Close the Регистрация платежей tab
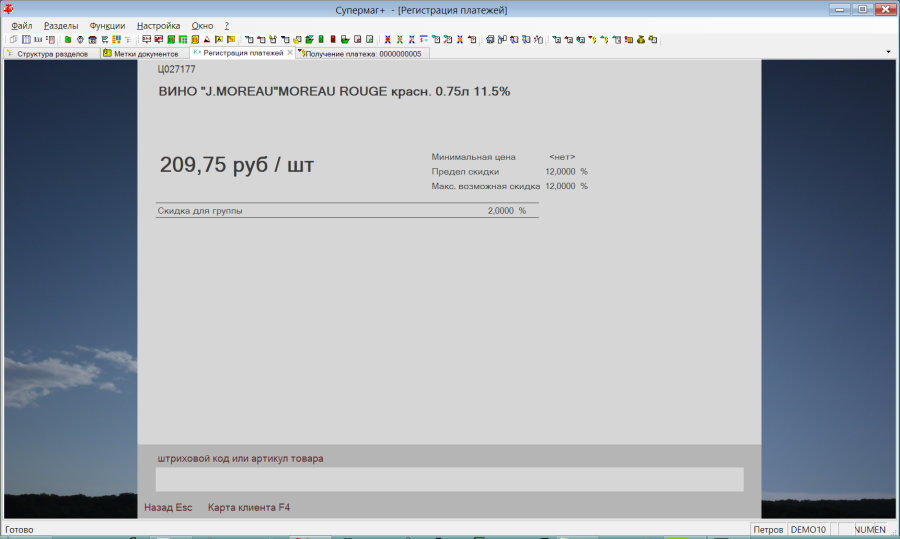The image size is (900, 539). [290, 52]
